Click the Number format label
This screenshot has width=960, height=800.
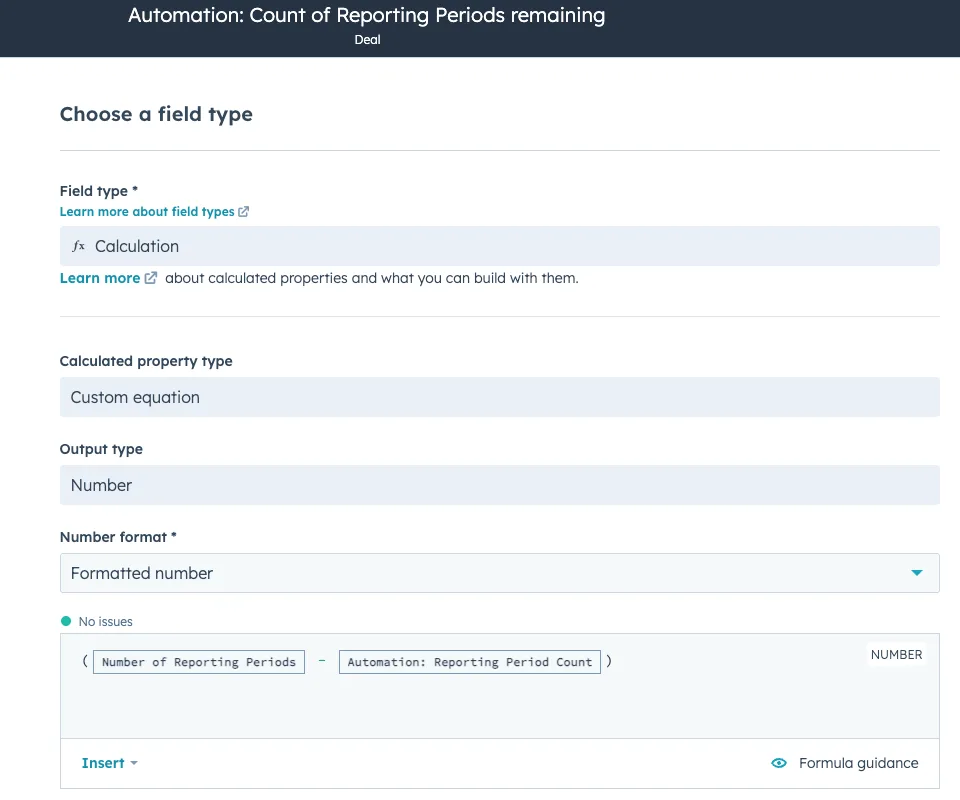[113, 537]
